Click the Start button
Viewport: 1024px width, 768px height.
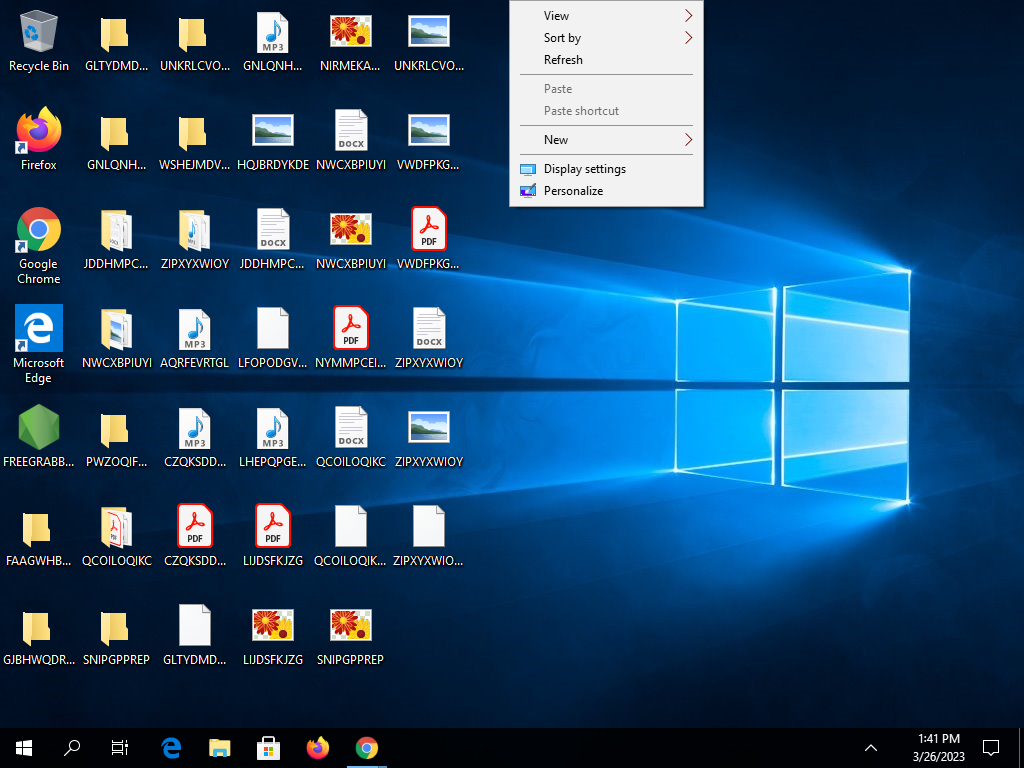24,747
